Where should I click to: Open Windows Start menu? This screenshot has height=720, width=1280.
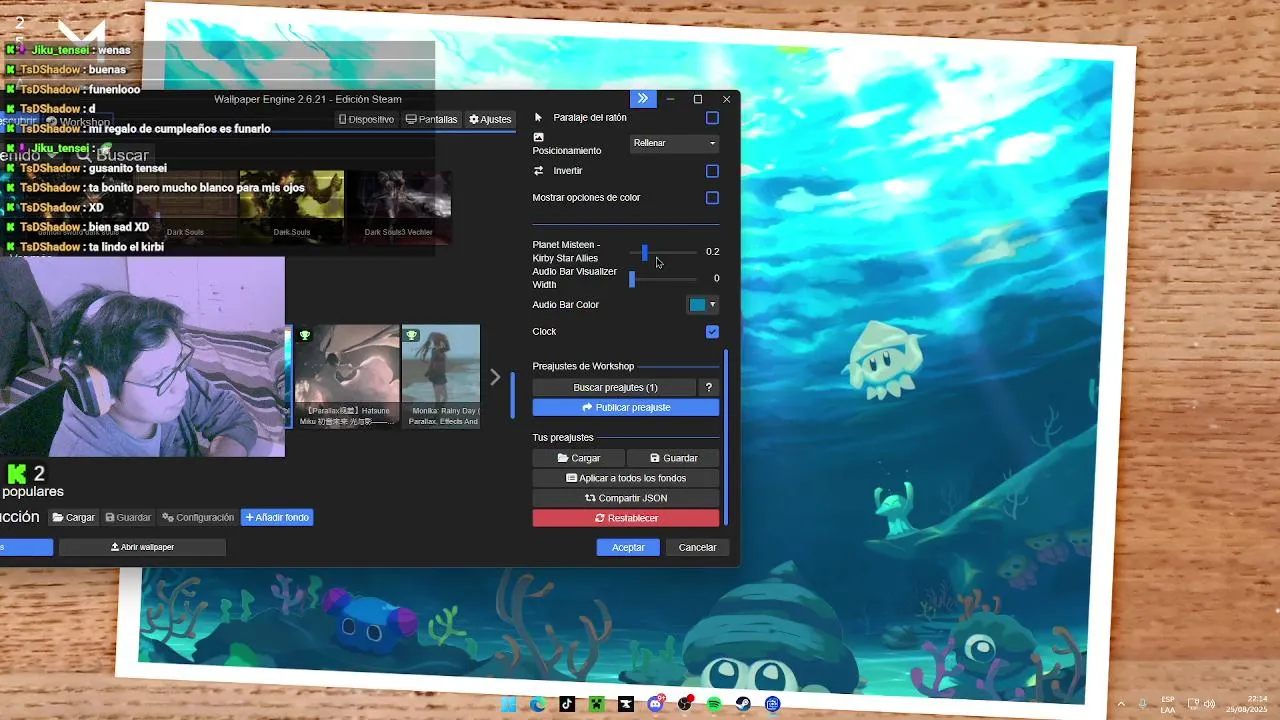[x=509, y=704]
